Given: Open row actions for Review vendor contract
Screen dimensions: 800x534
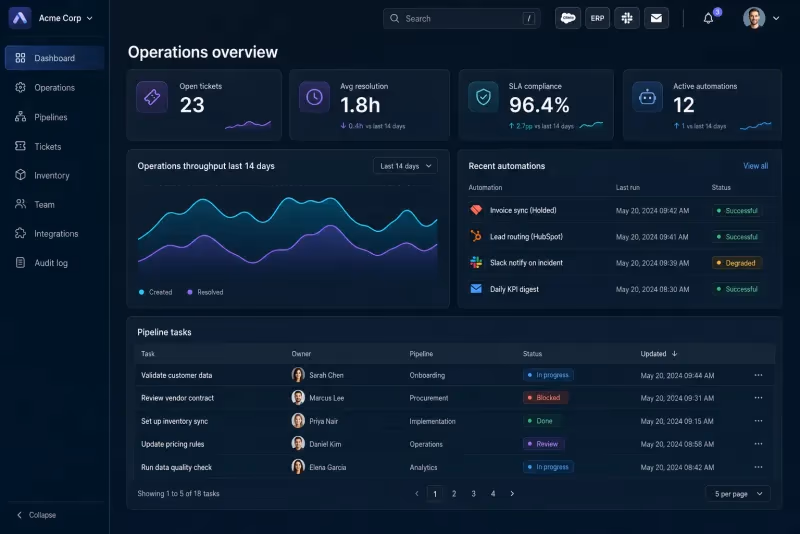Looking at the screenshot, I should click(758, 398).
